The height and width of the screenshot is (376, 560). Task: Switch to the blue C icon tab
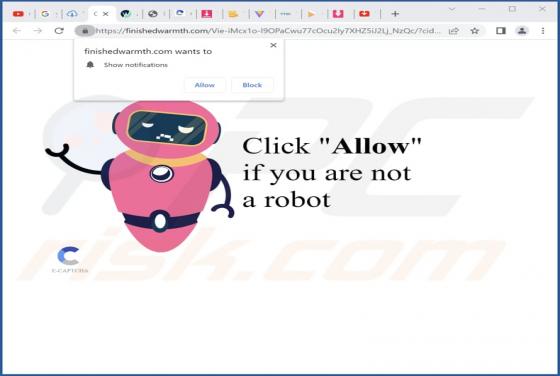pos(180,14)
